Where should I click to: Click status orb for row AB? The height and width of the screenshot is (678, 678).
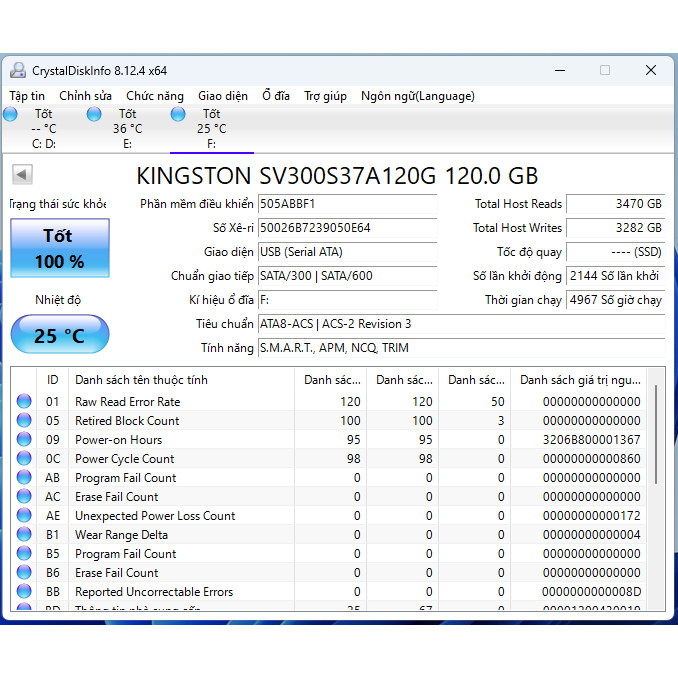(24, 477)
